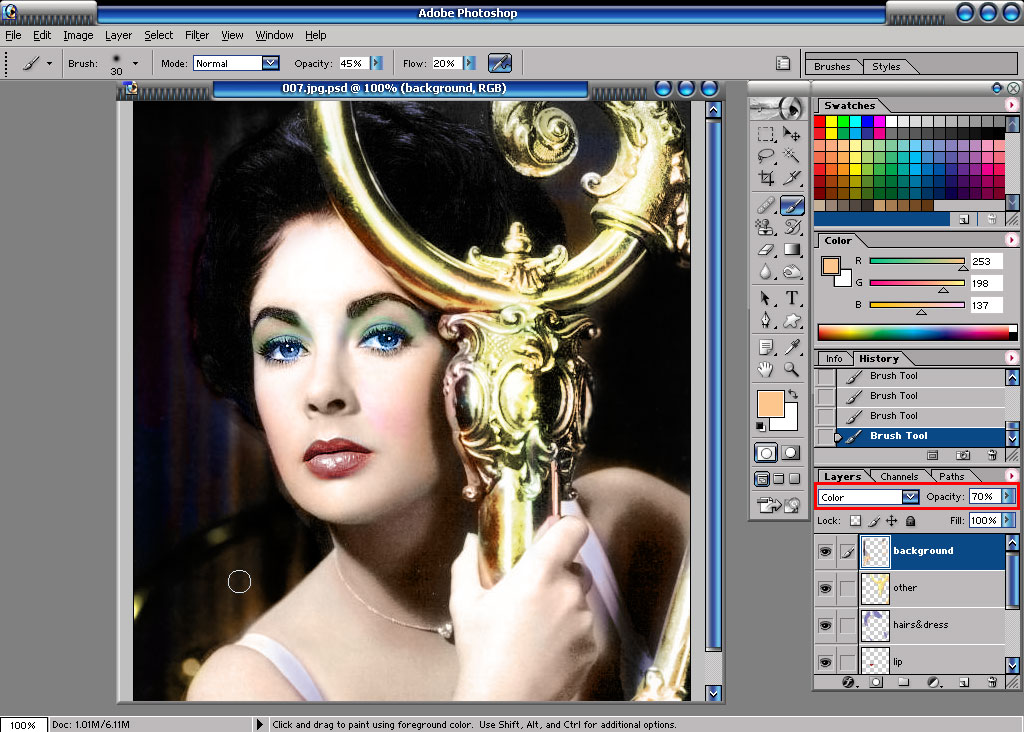Switch to Quick Mask mode
The height and width of the screenshot is (732, 1024).
(x=790, y=453)
